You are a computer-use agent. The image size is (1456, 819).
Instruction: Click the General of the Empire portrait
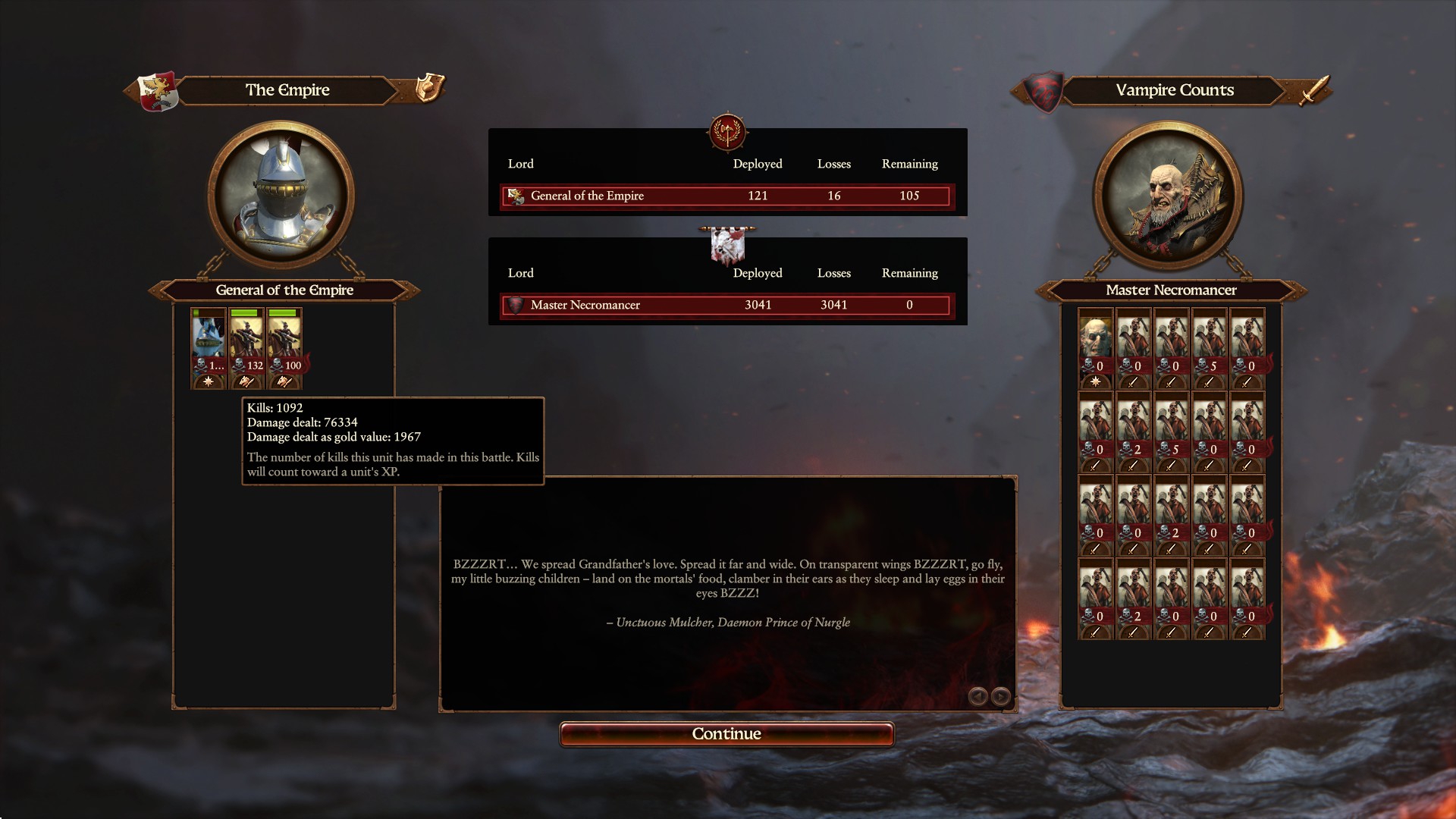(281, 195)
